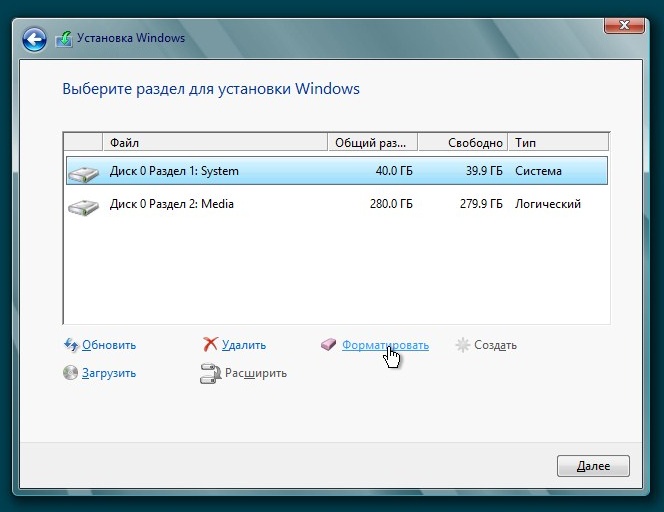Open the Обновить link
This screenshot has width=664, height=512.
109,345
